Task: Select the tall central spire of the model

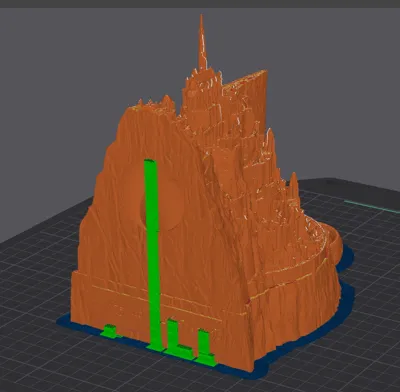Action: [202, 42]
